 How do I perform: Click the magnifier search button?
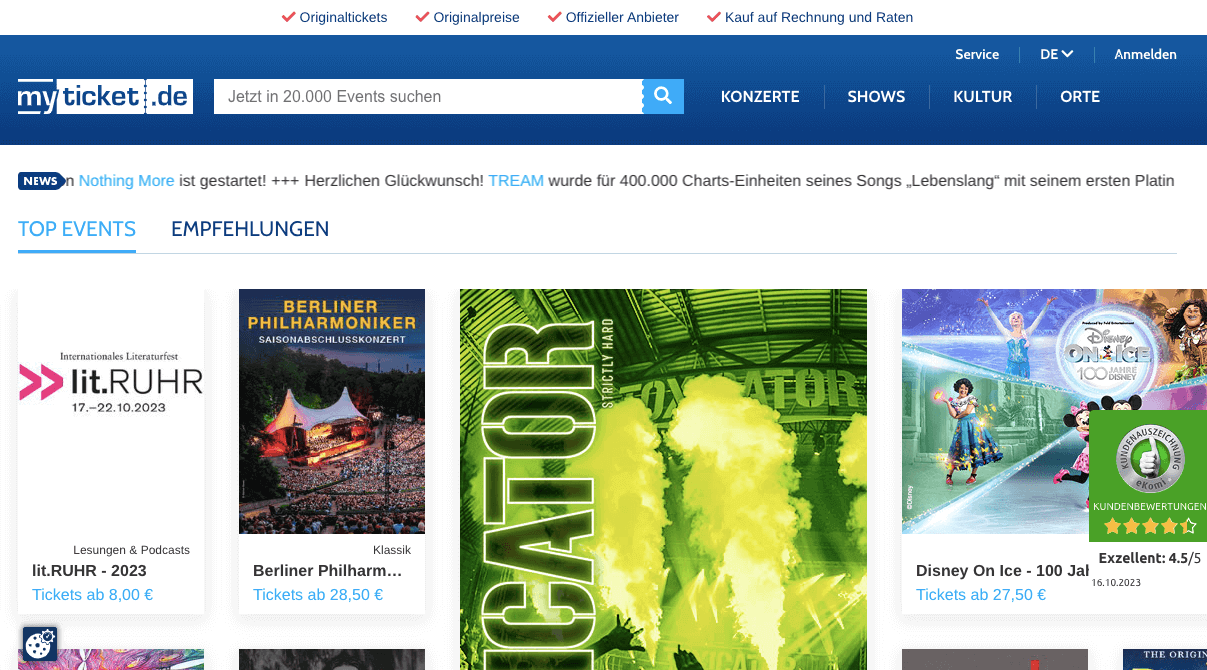663,96
